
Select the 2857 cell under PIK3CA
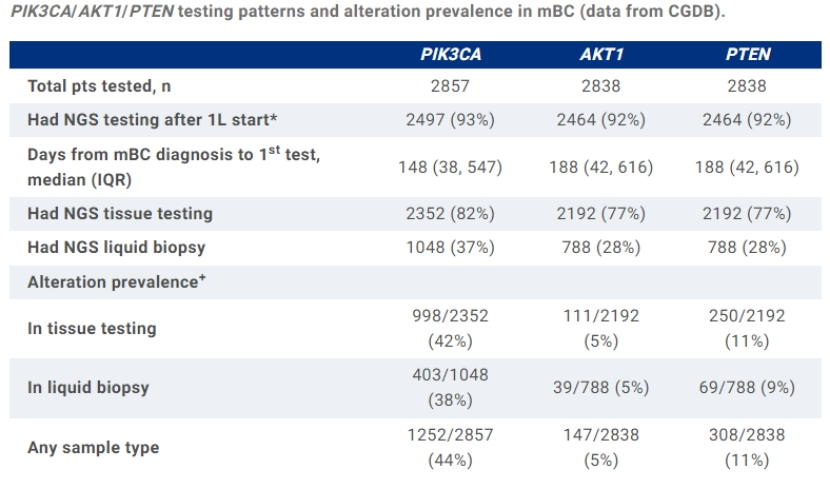click(450, 87)
